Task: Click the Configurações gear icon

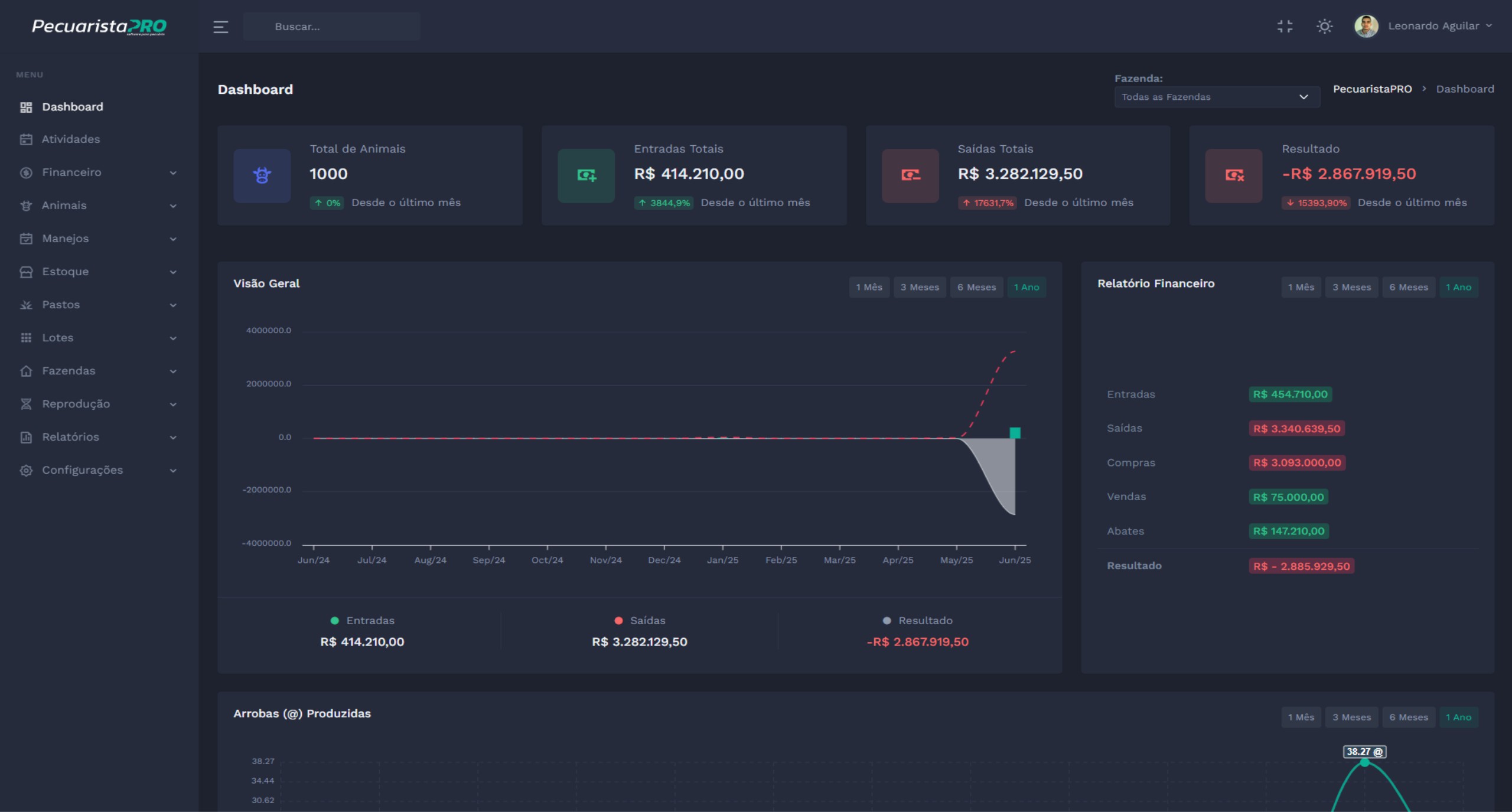Action: [26, 470]
